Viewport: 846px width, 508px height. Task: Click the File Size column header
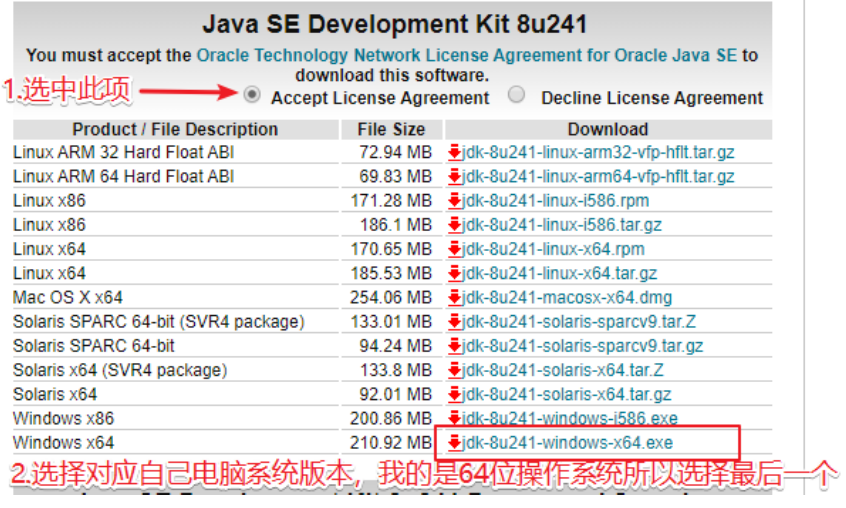click(391, 129)
